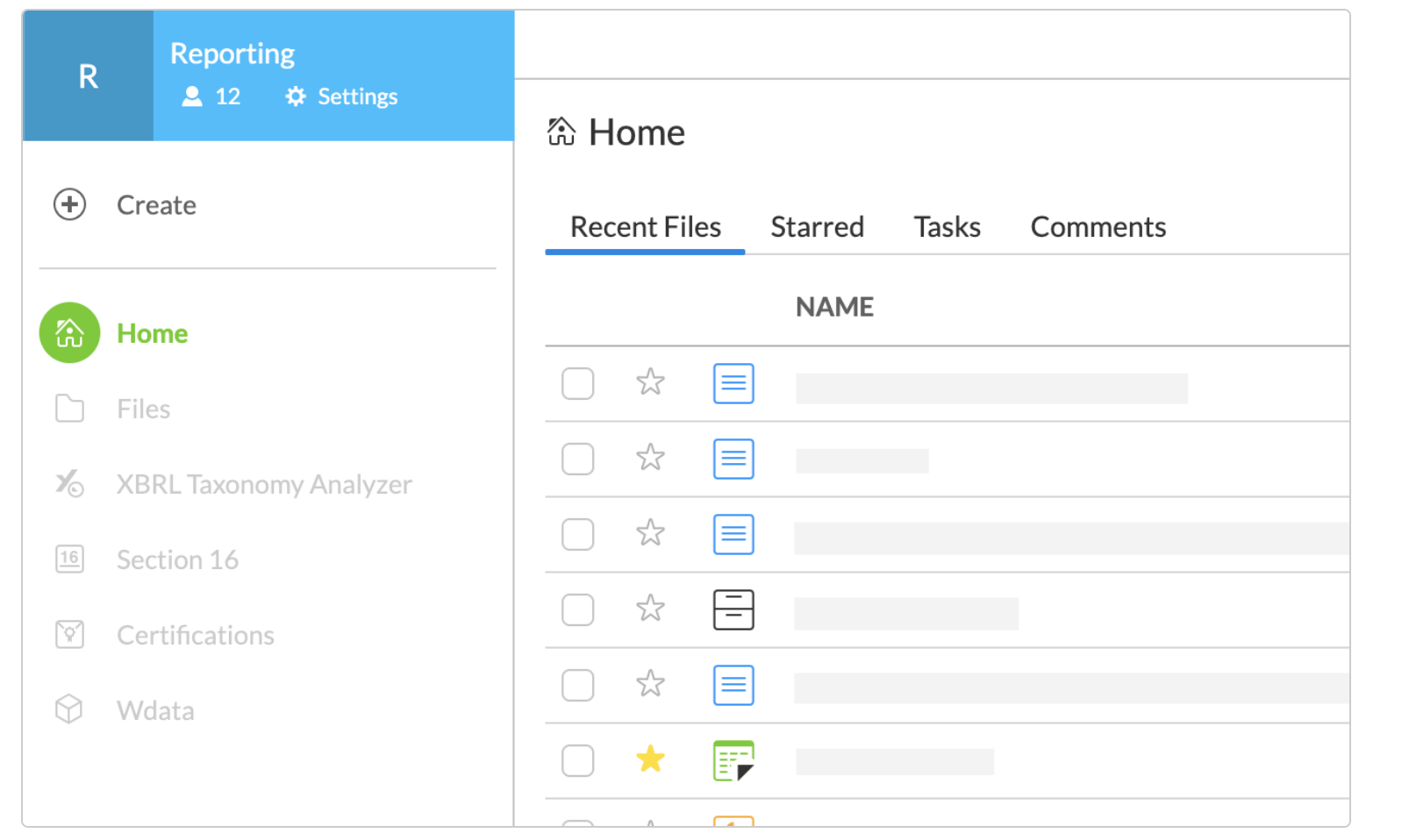Open workspace Settings
Viewport: 1402px width, 840px height.
coord(341,96)
